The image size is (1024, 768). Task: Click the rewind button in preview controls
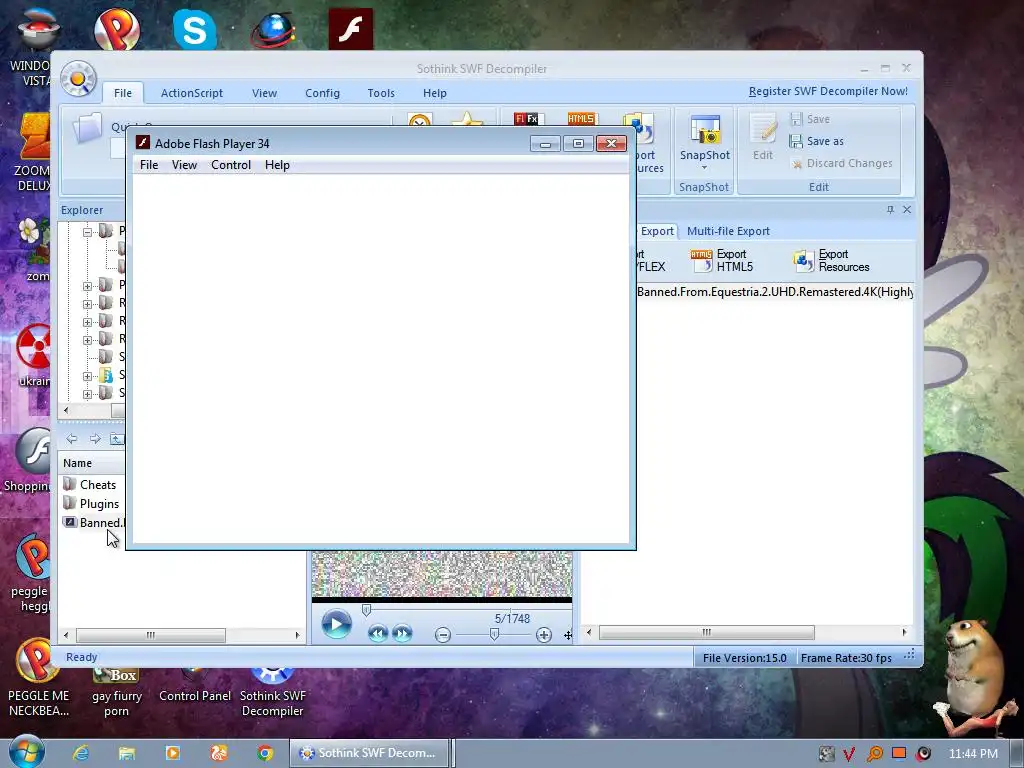click(377, 633)
